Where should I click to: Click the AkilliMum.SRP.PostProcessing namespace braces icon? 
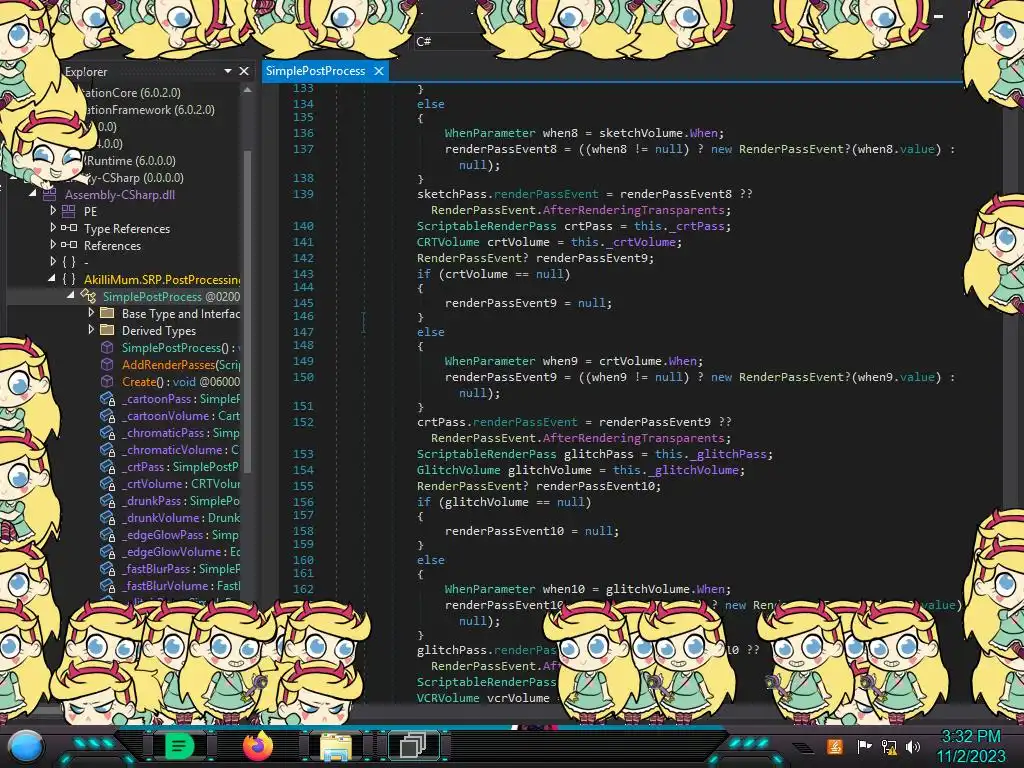69,279
